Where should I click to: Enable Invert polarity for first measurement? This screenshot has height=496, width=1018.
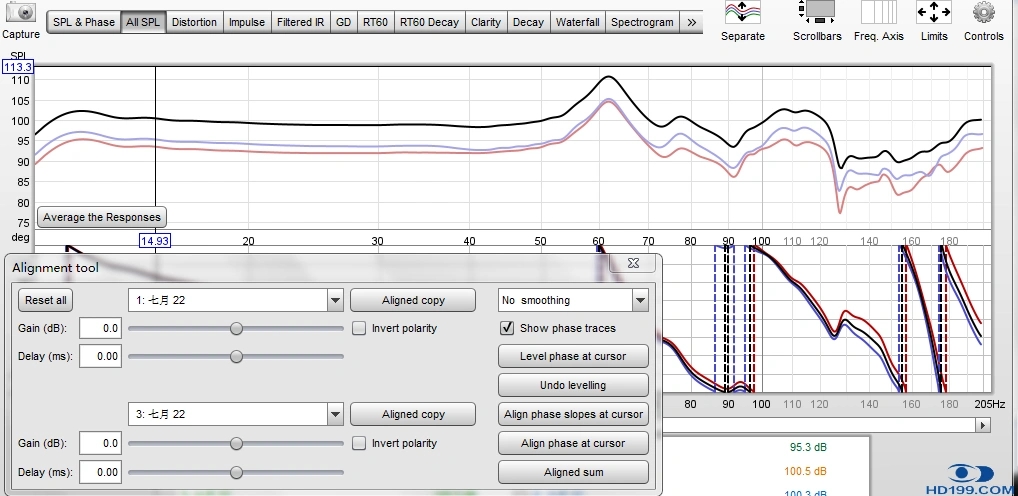[360, 328]
